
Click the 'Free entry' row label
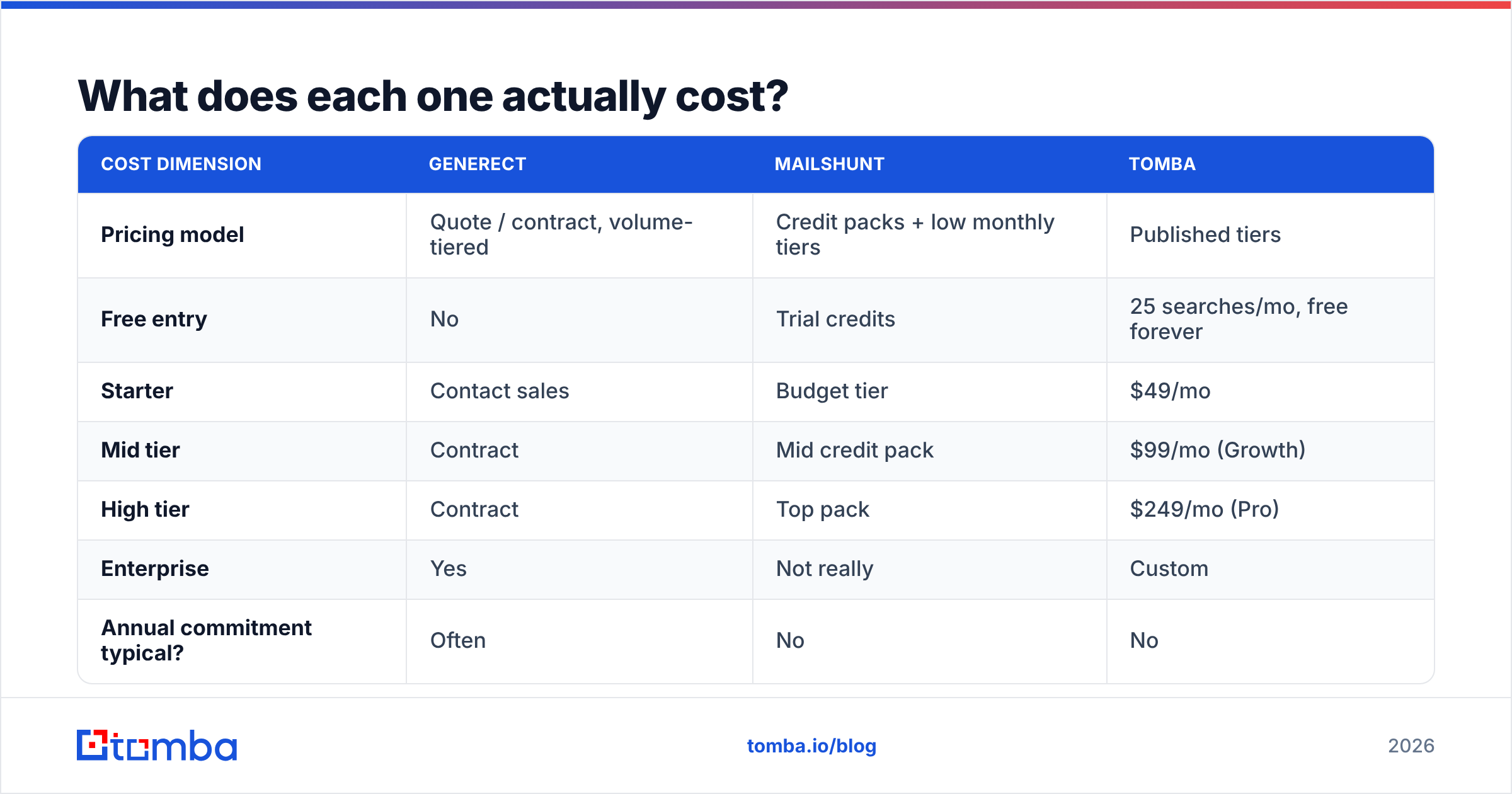[x=154, y=319]
